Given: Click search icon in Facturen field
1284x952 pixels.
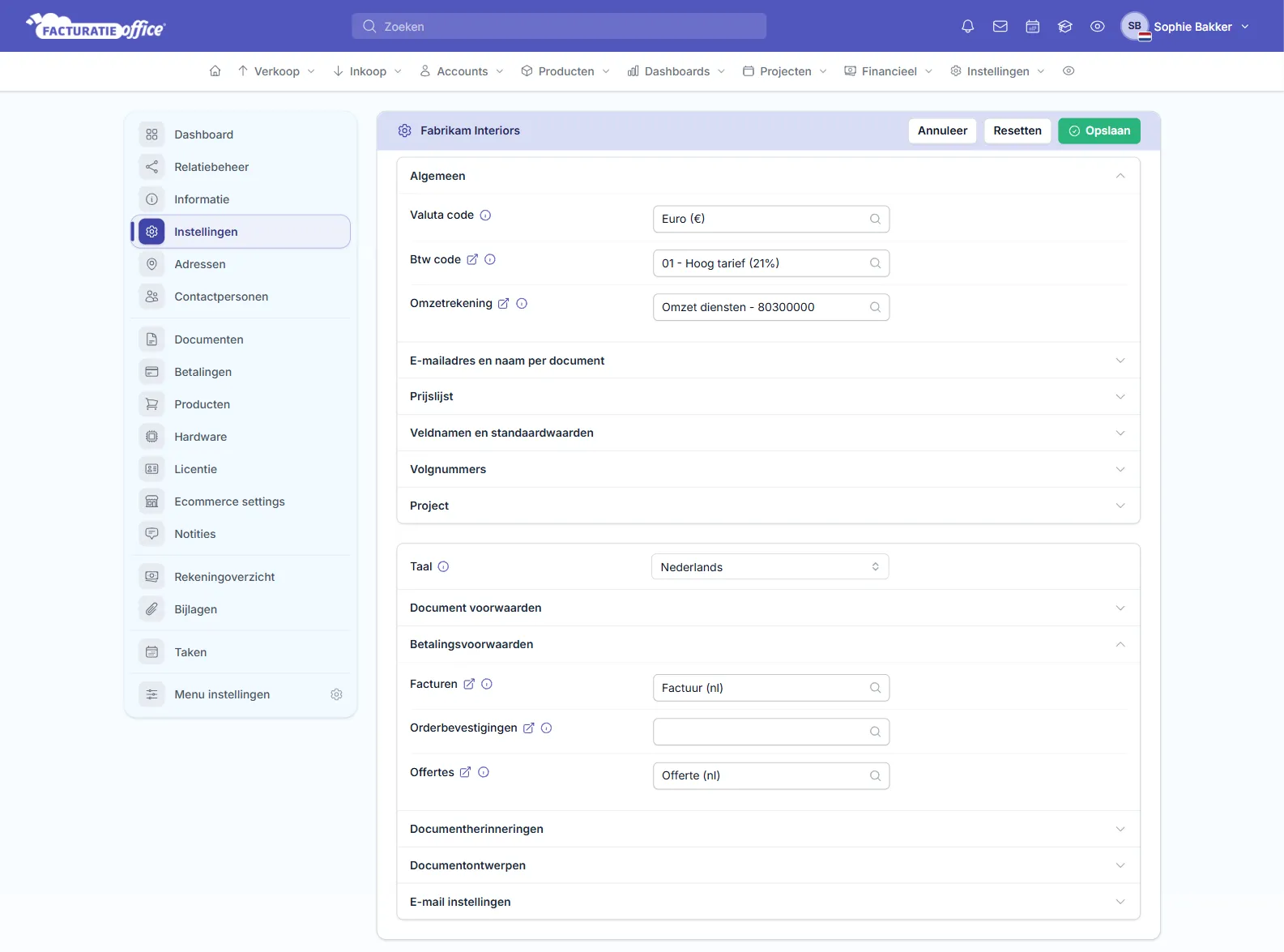Looking at the screenshot, I should click(875, 688).
